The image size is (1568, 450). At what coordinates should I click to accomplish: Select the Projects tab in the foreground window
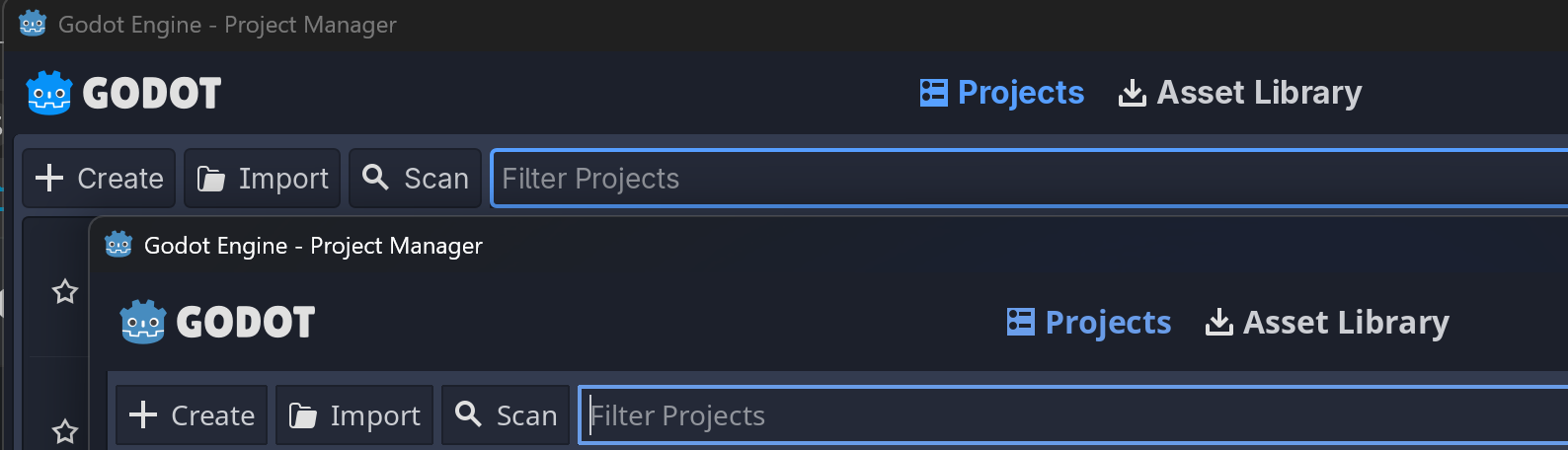click(1089, 323)
